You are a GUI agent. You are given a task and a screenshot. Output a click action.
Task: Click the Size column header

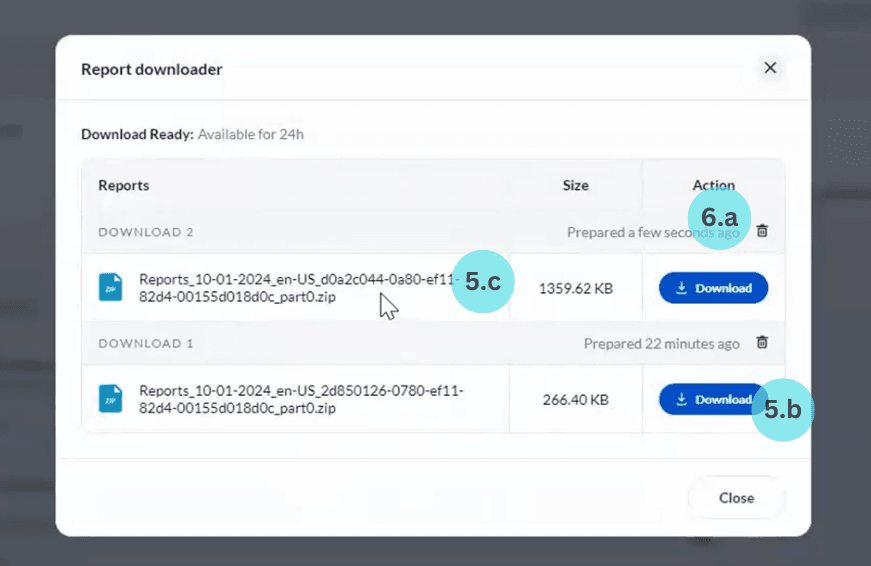[x=575, y=186]
